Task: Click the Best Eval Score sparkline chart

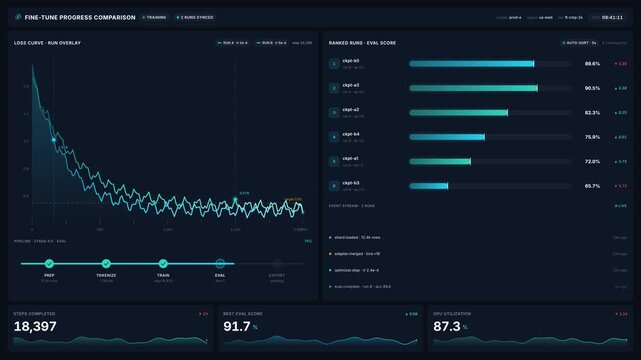Action: (x=320, y=340)
